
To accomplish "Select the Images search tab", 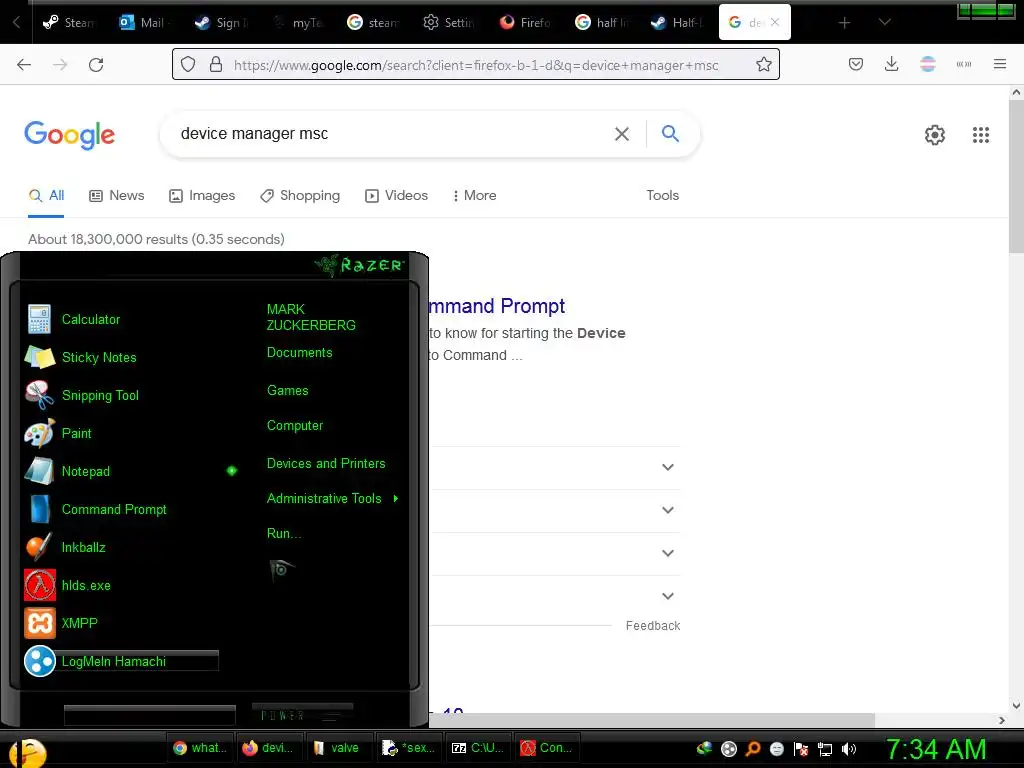I will (x=202, y=195).
